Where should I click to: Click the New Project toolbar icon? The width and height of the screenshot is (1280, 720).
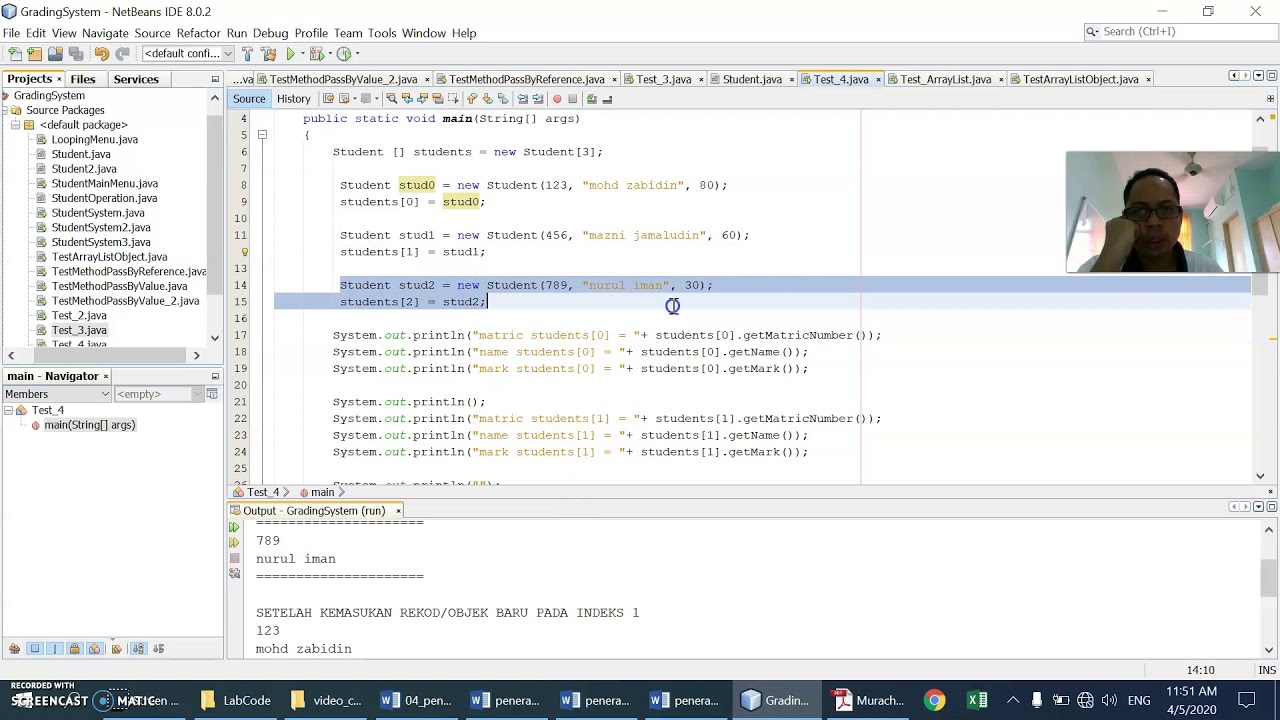pos(35,54)
